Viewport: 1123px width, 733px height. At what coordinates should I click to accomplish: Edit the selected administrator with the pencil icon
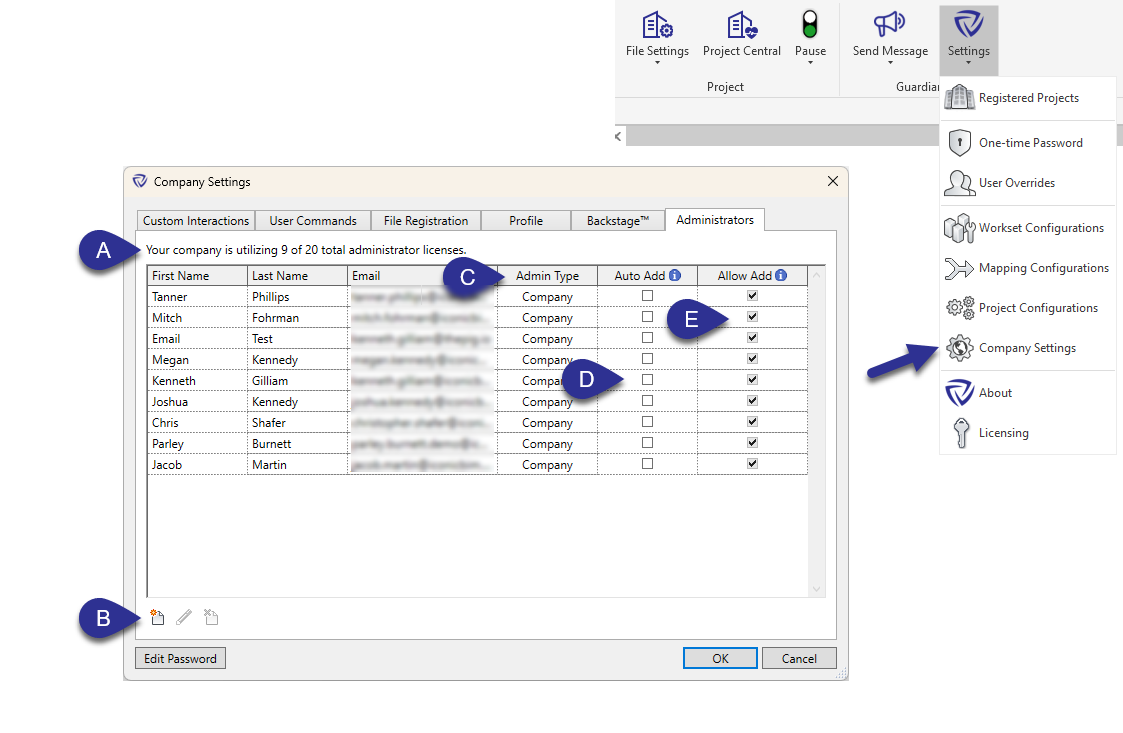183,617
